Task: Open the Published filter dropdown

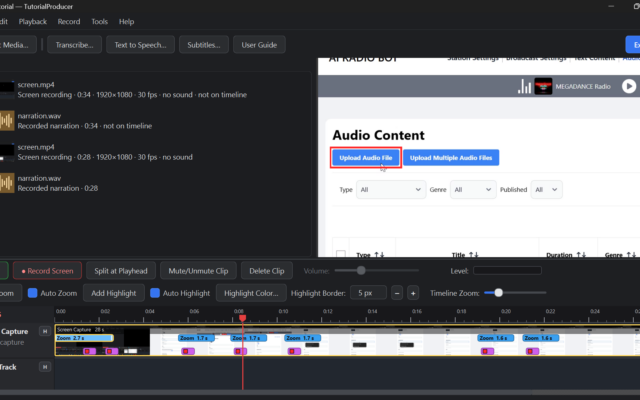Action: 547,189
